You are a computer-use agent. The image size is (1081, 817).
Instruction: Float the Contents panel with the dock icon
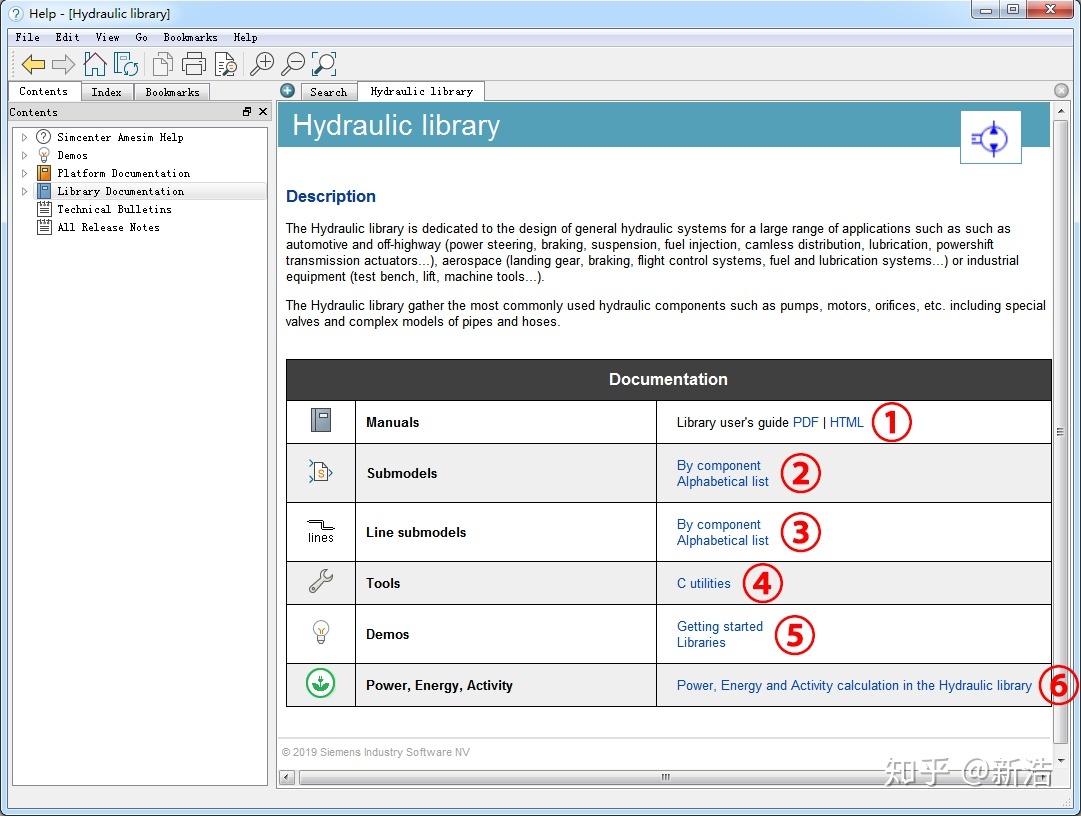click(x=247, y=112)
